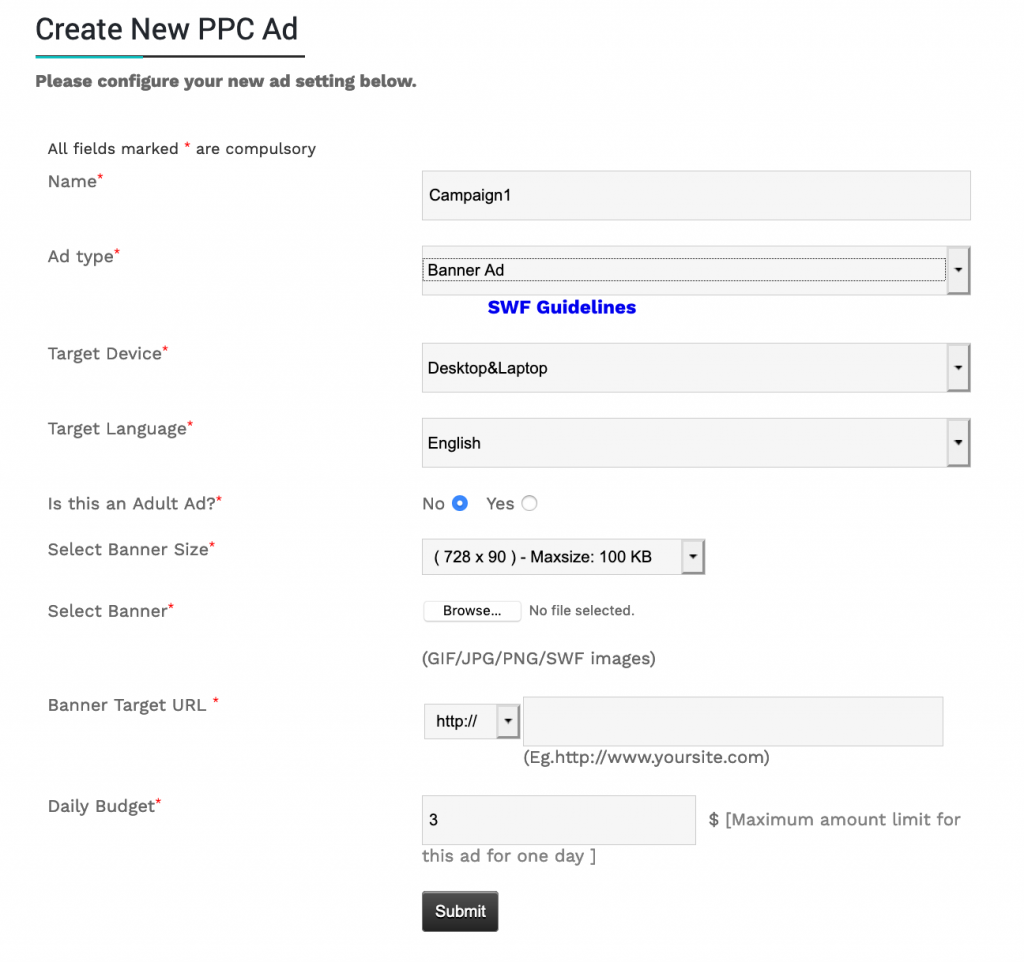Click the 'Ad type' label
The width and height of the screenshot is (1024, 962).
tap(84, 256)
